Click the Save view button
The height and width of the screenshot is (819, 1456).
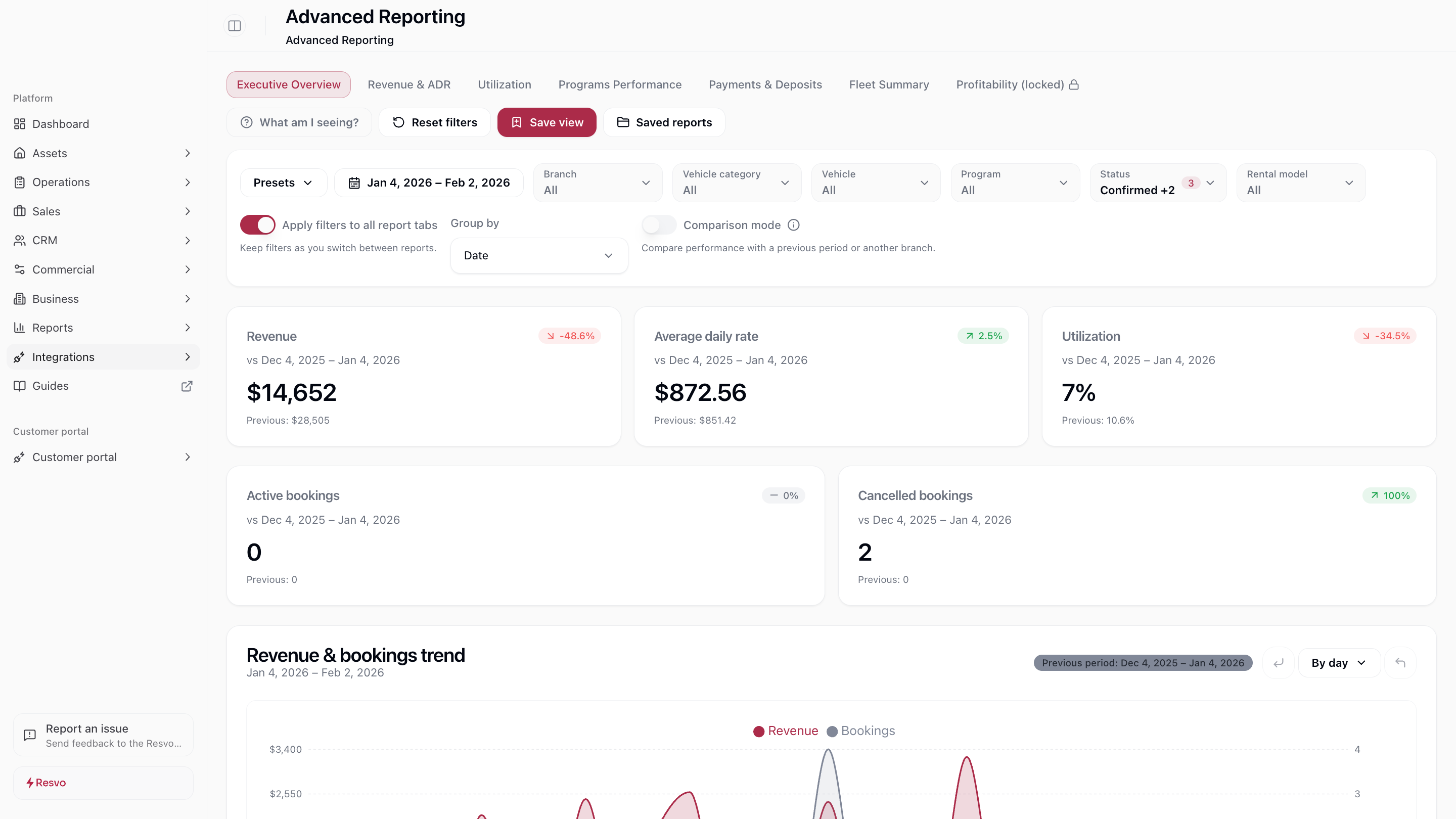[546, 122]
